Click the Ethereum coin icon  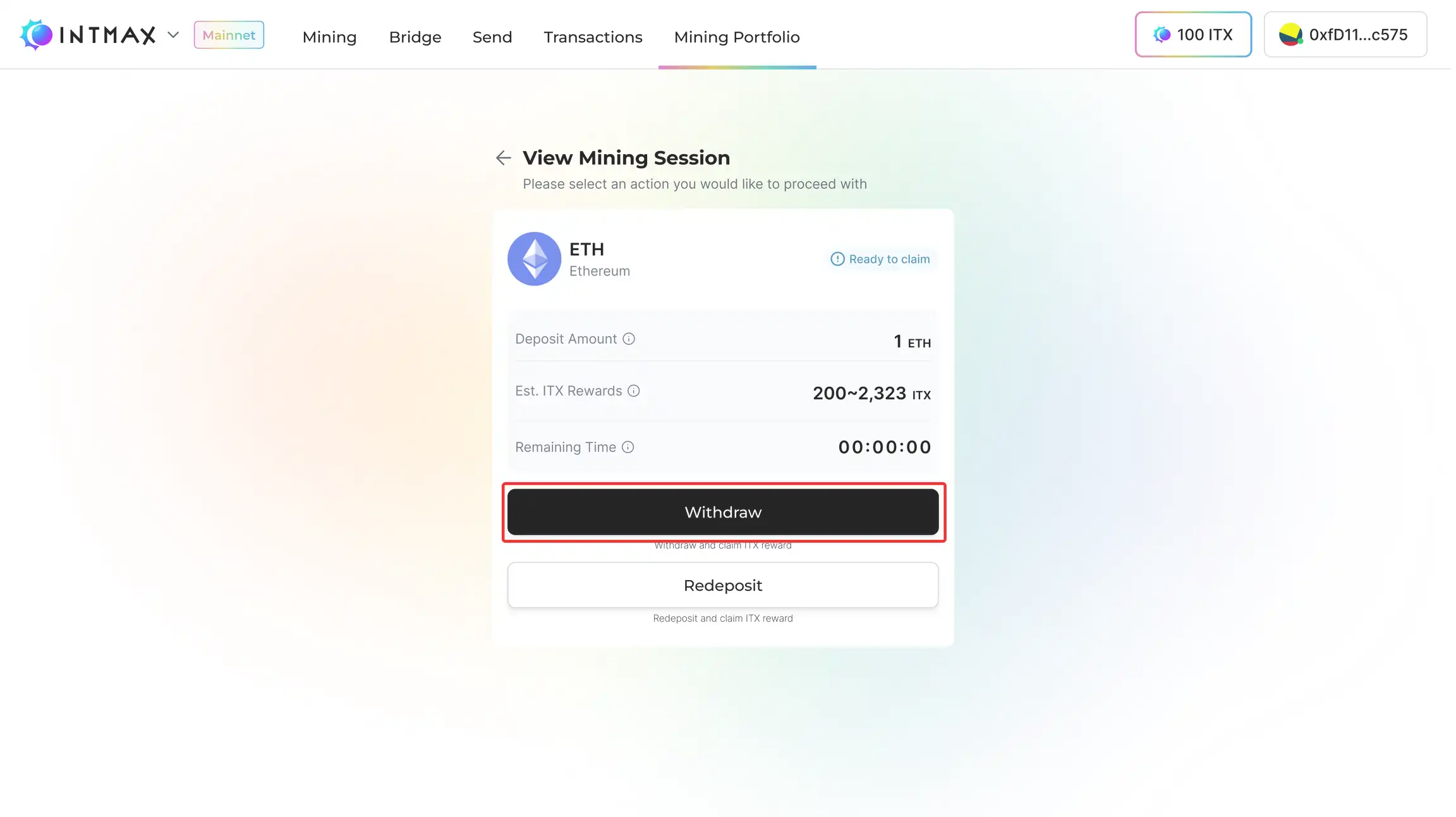click(534, 259)
